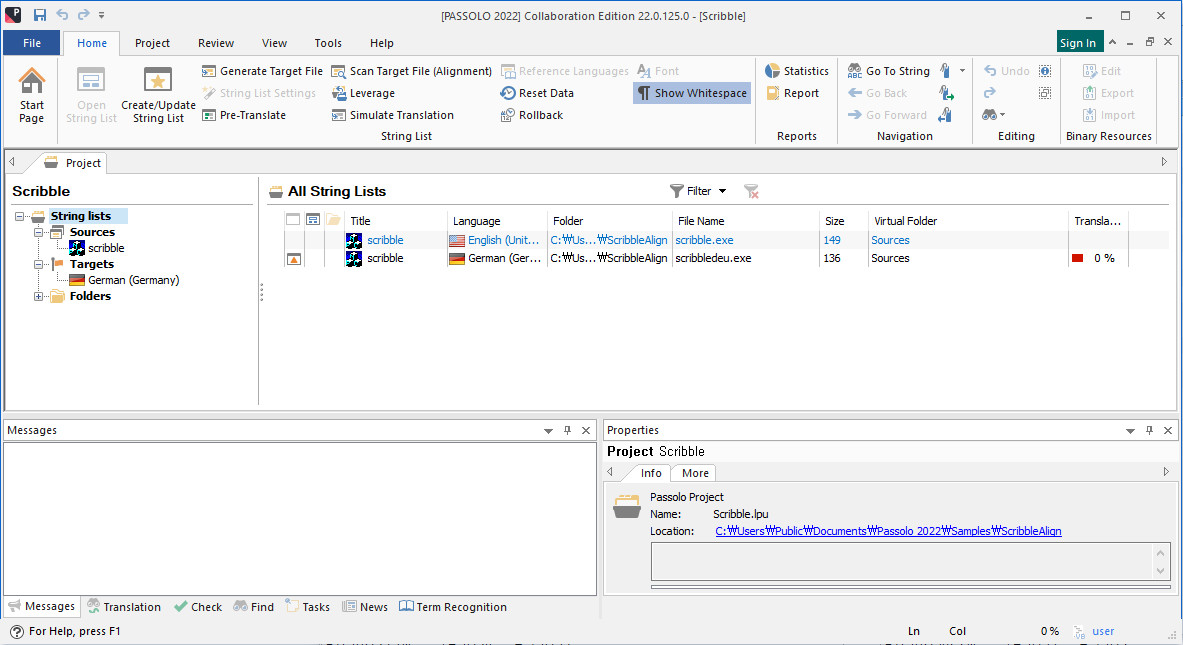Click the folder column header icon
This screenshot has width=1183, height=645.
(333, 220)
